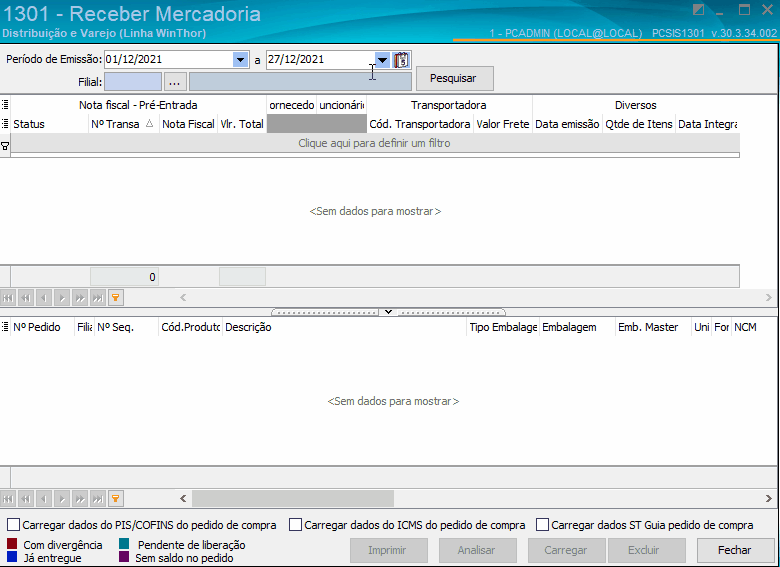Go to next page in upper grid navigator
Viewport: 780px width, 567px height.
click(x=80, y=298)
